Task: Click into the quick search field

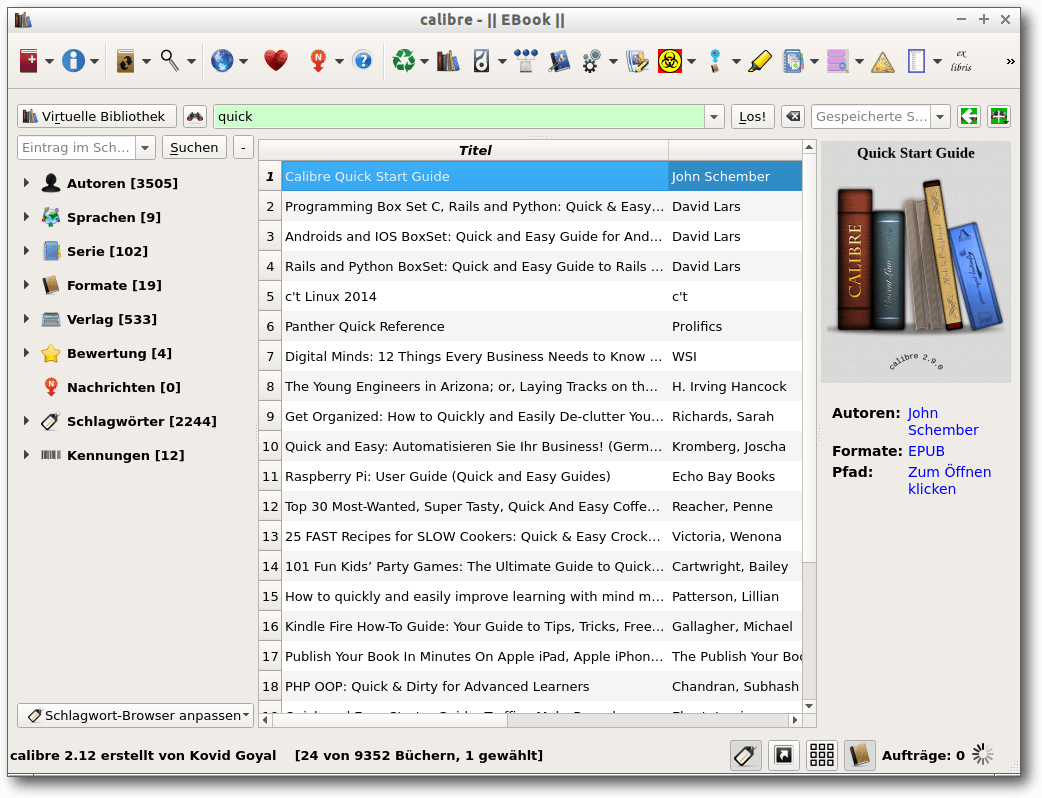Action: coord(459,117)
